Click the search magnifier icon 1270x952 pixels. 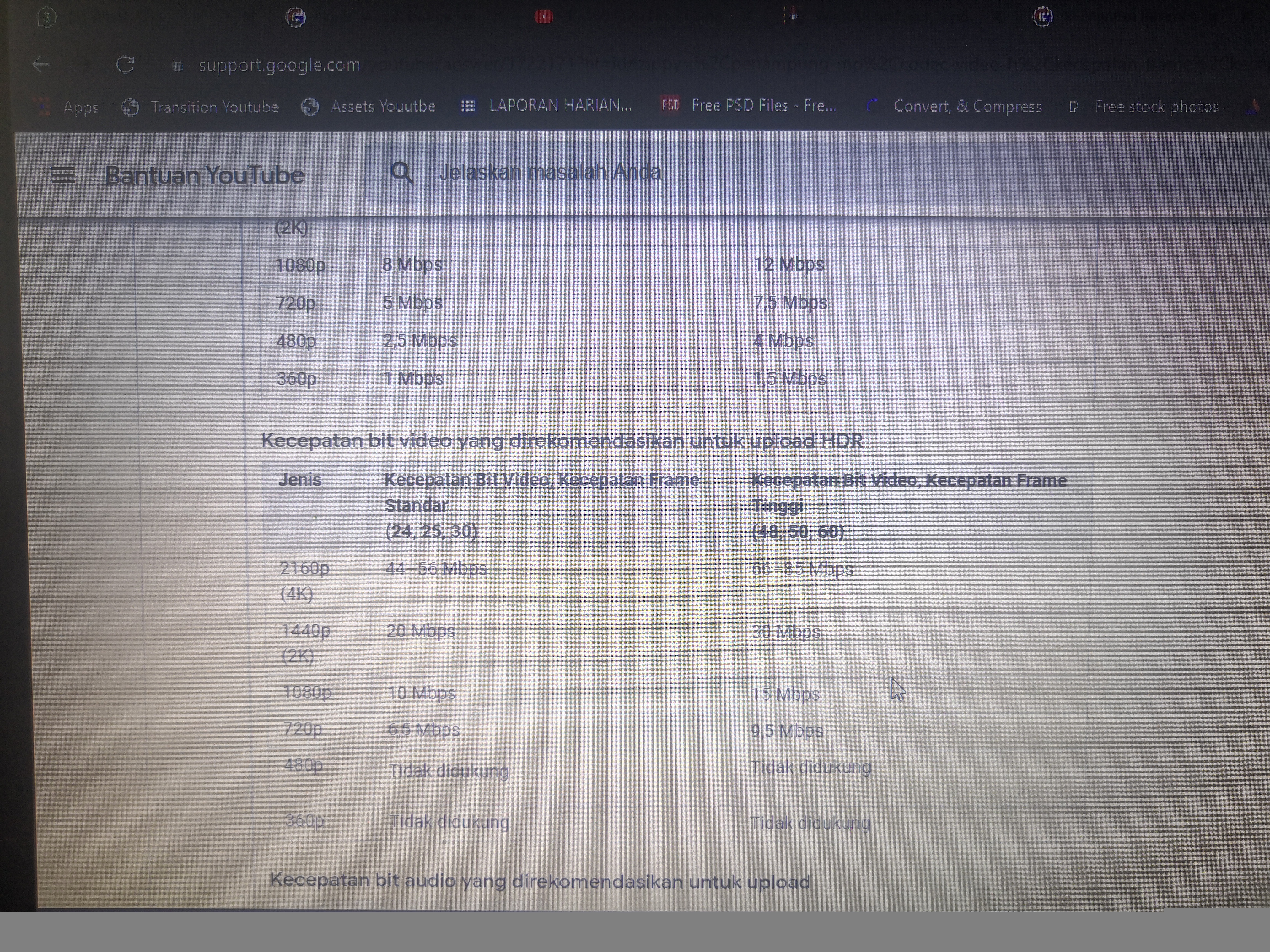pyautogui.click(x=402, y=172)
